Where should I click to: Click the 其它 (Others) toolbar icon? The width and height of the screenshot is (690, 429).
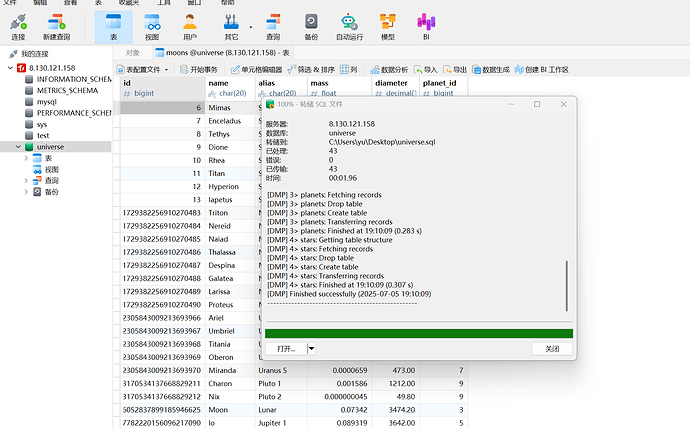click(x=231, y=27)
